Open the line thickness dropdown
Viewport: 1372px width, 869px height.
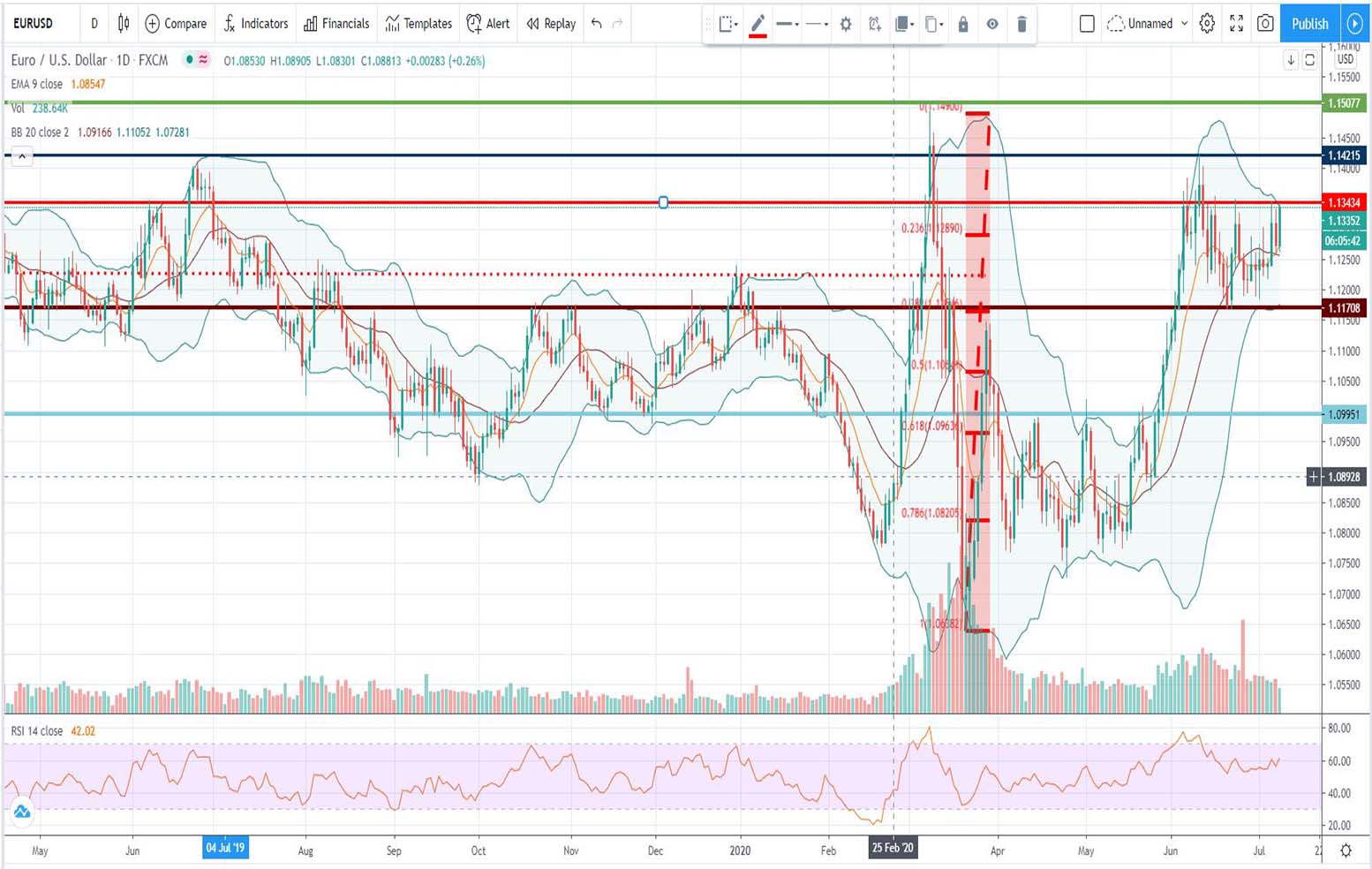(788, 25)
